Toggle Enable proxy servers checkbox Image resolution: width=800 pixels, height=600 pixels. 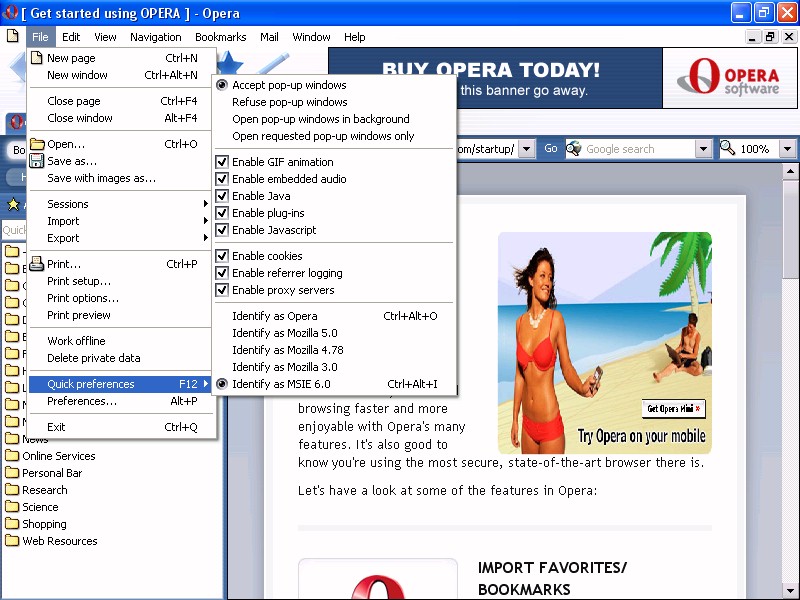point(221,290)
